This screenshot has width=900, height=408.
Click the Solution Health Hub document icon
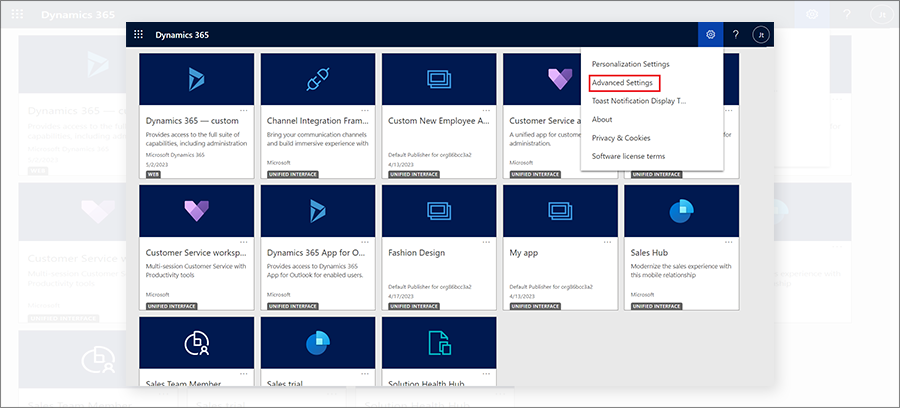439,343
